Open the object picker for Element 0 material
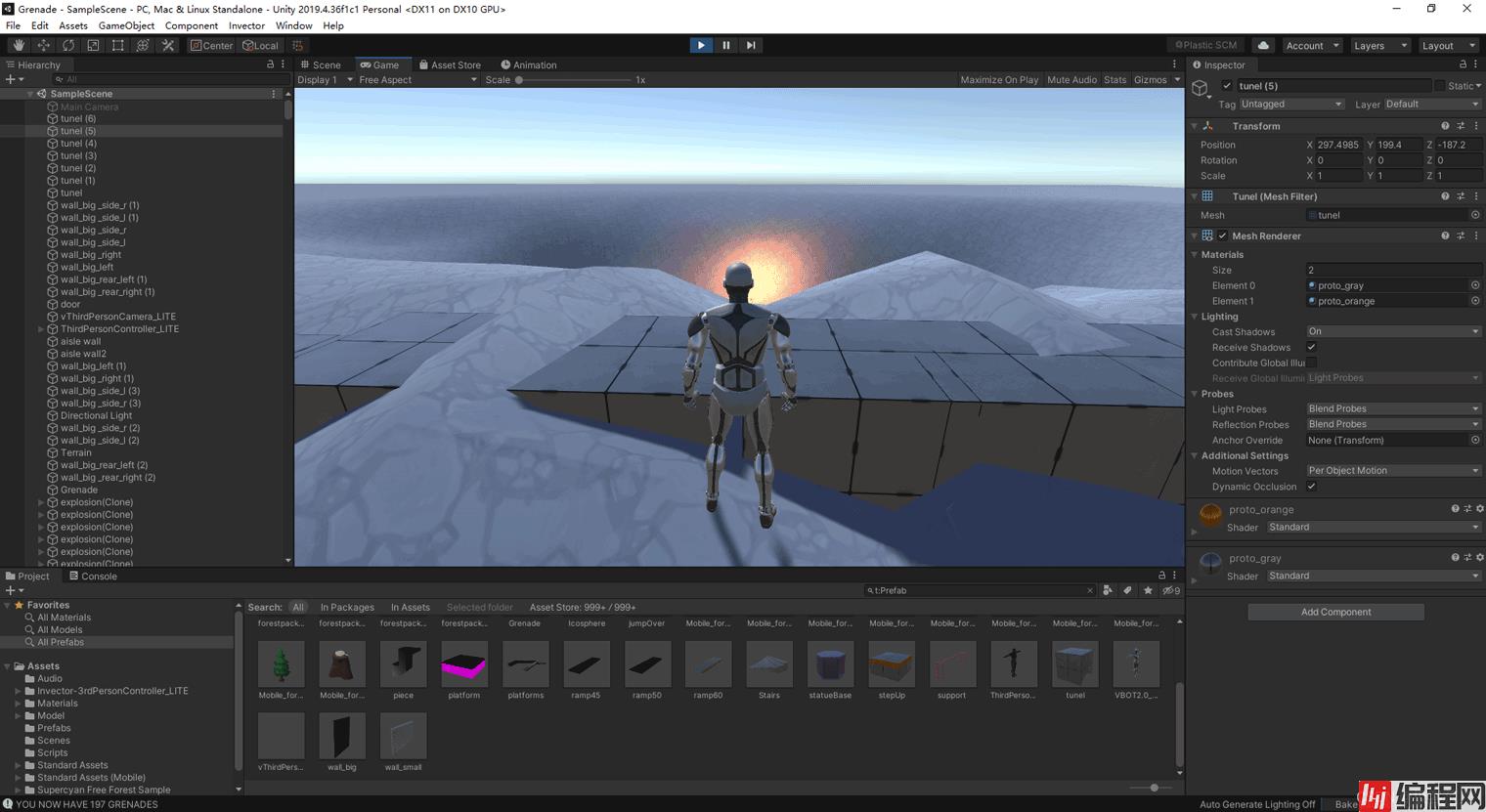Image resolution: width=1486 pixels, height=812 pixels. pyautogui.click(x=1475, y=285)
